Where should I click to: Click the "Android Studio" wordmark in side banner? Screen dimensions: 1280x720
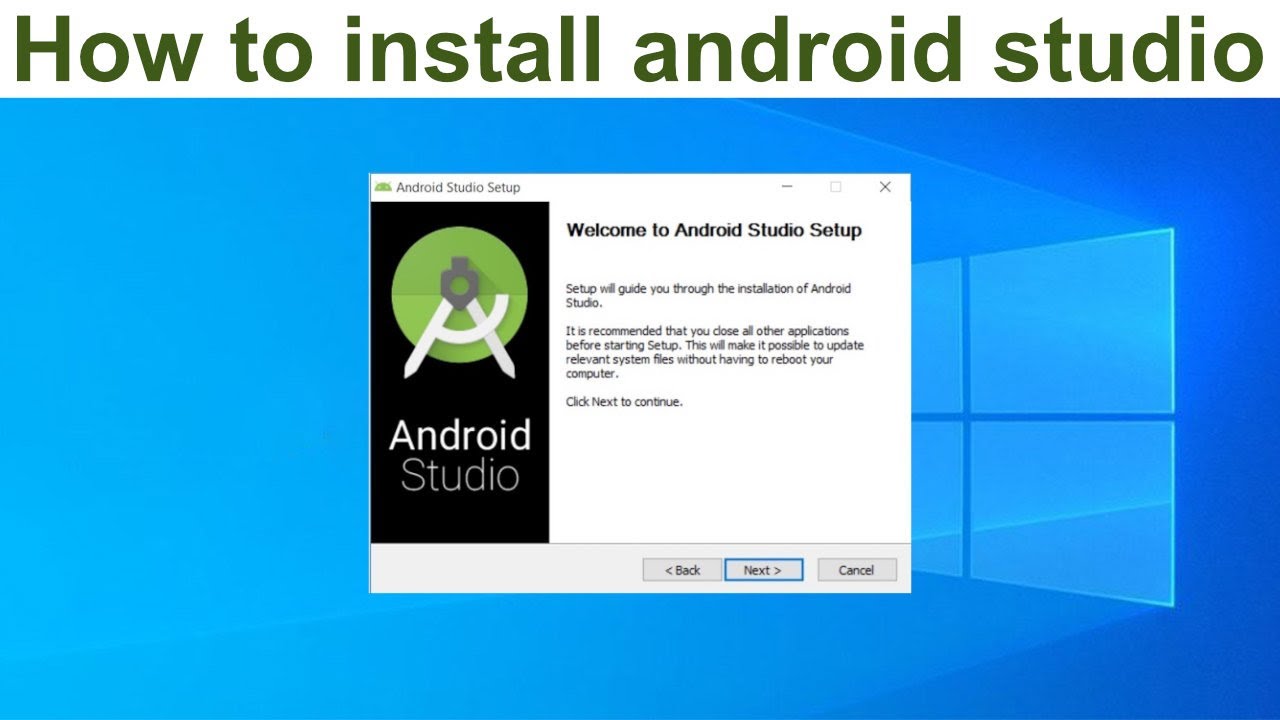[460, 456]
